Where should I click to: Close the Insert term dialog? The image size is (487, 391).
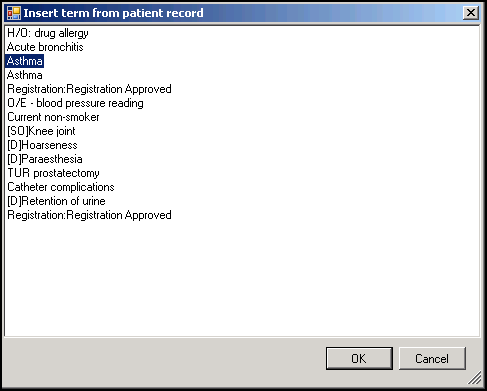pos(471,13)
